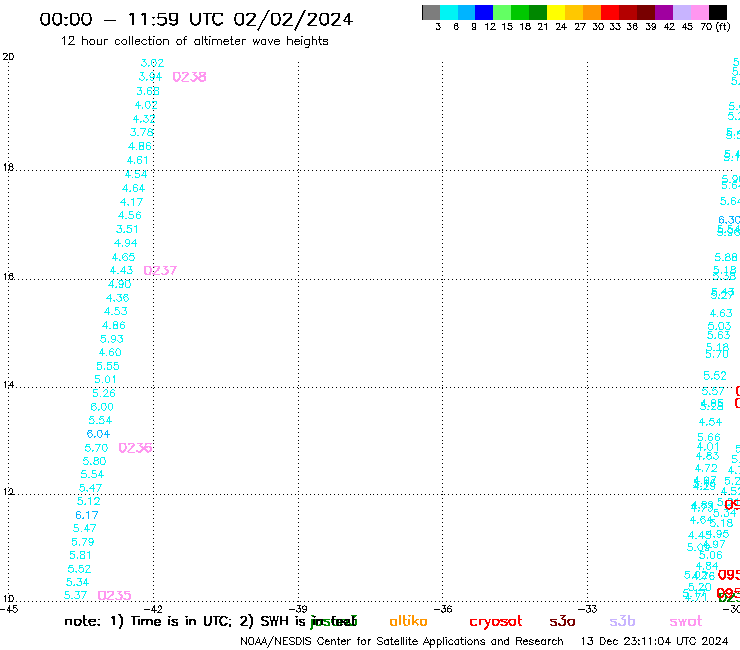Click the right-track value 5.88
The width and height of the screenshot is (740, 650).
(726, 258)
